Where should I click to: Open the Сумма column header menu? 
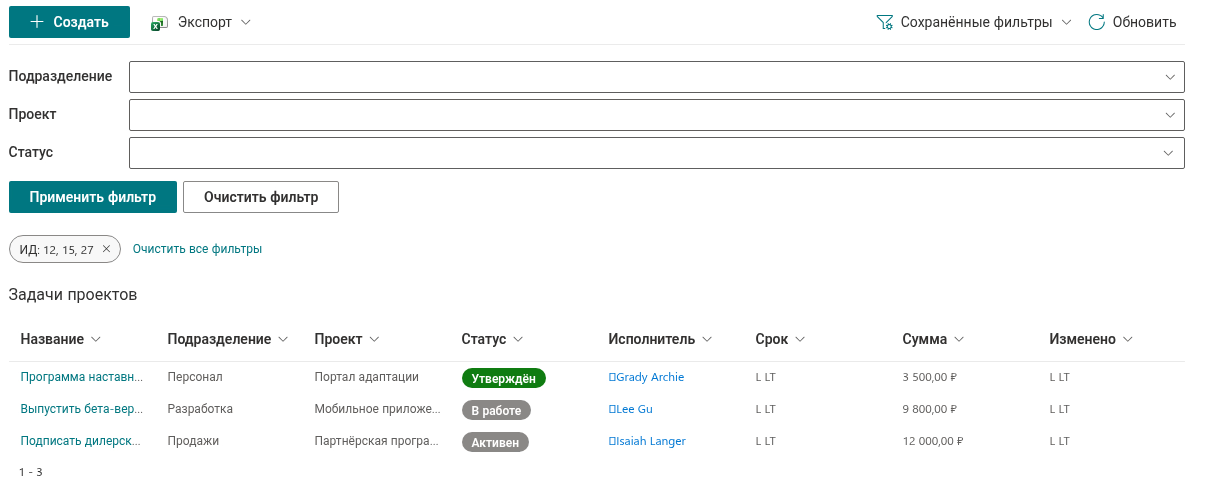pyautogui.click(x=933, y=339)
